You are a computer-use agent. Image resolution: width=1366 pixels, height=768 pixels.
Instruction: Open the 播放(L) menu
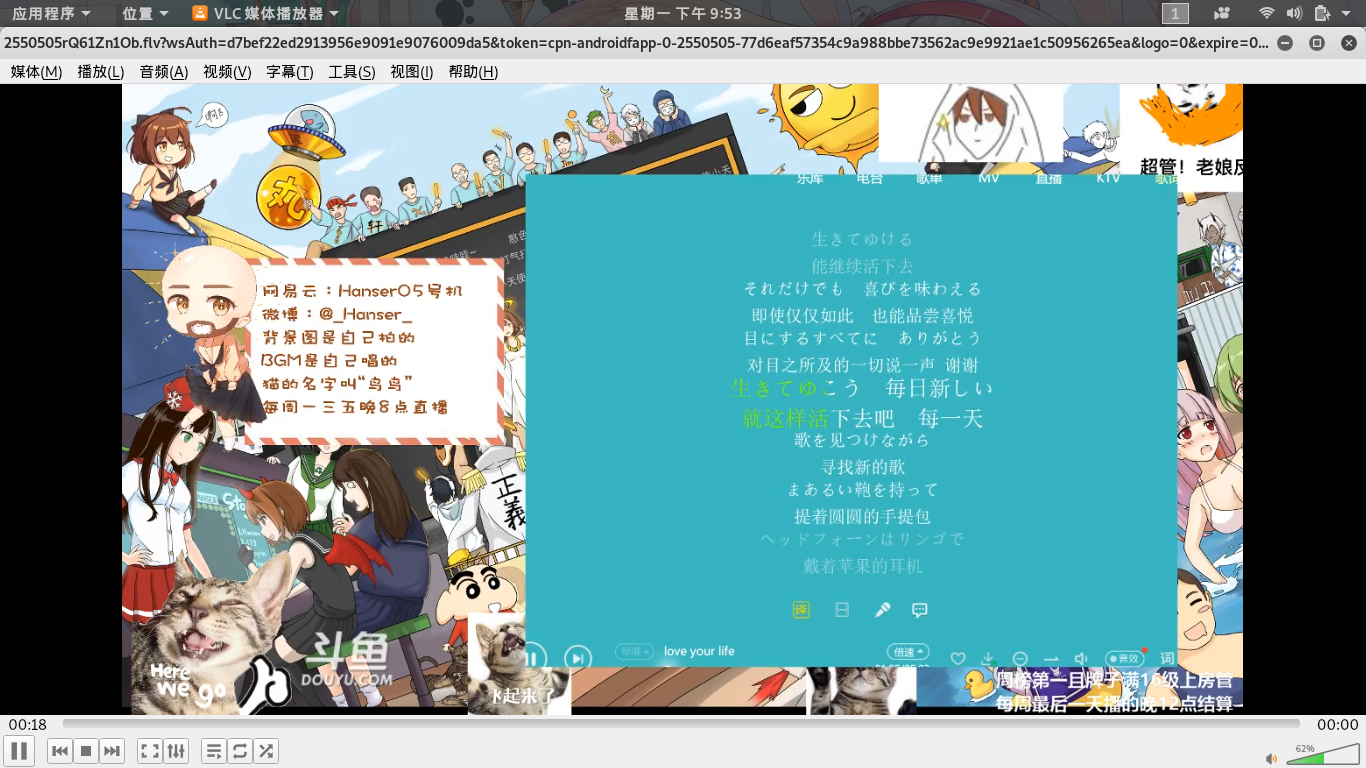[101, 72]
